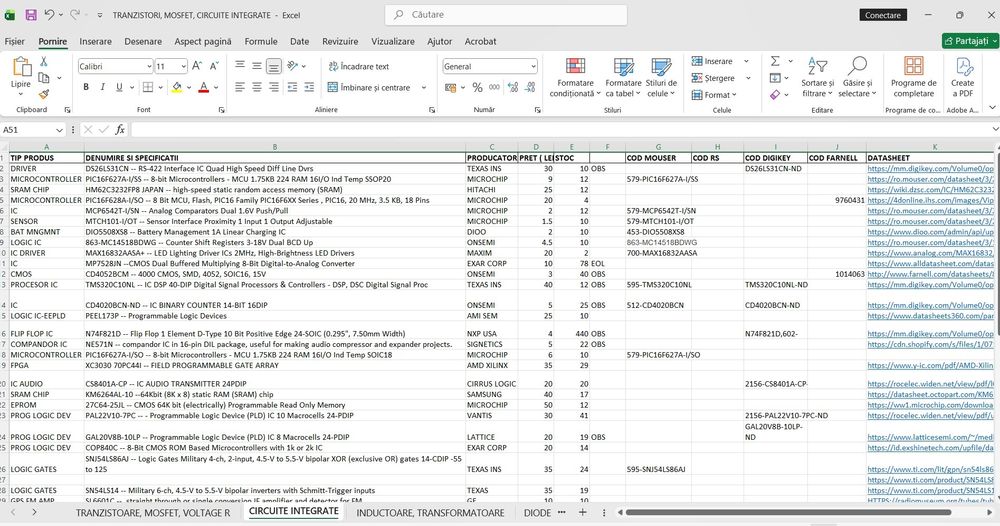Image resolution: width=1000 pixels, height=526 pixels.
Task: Expand the borders dropdown arrow
Action: (160, 87)
